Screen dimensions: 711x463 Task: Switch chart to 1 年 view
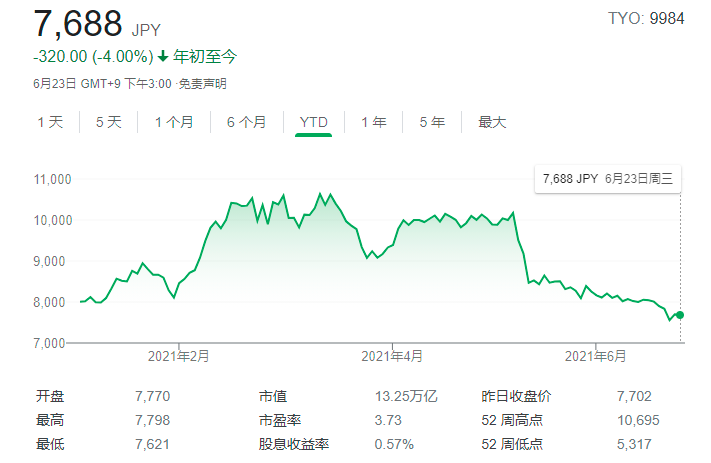(374, 122)
